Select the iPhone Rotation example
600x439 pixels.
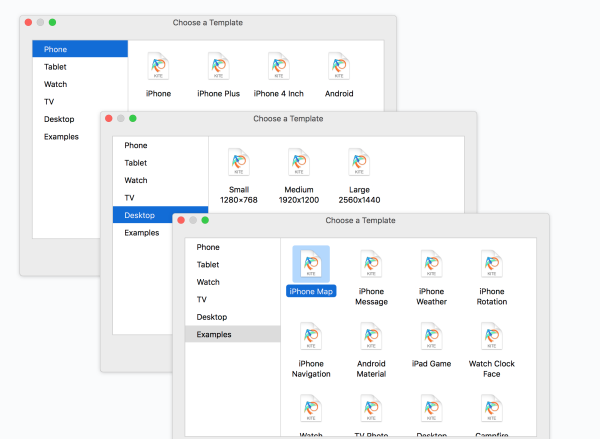(491, 265)
